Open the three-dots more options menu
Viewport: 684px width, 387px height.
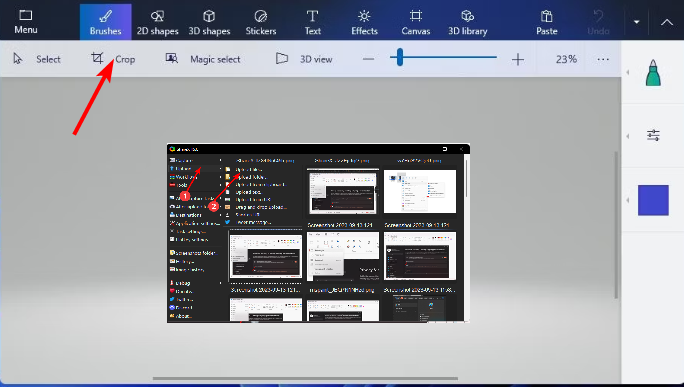[x=603, y=59]
